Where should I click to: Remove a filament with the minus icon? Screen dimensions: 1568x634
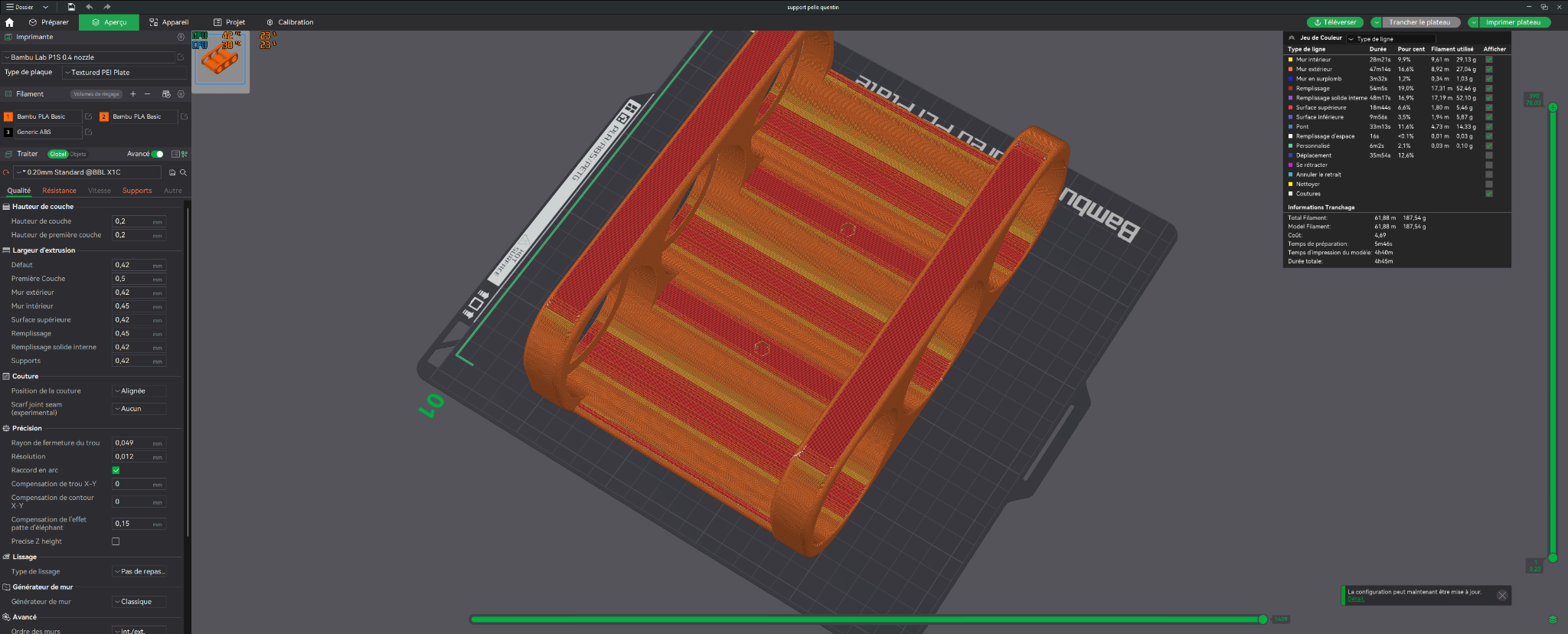(147, 94)
